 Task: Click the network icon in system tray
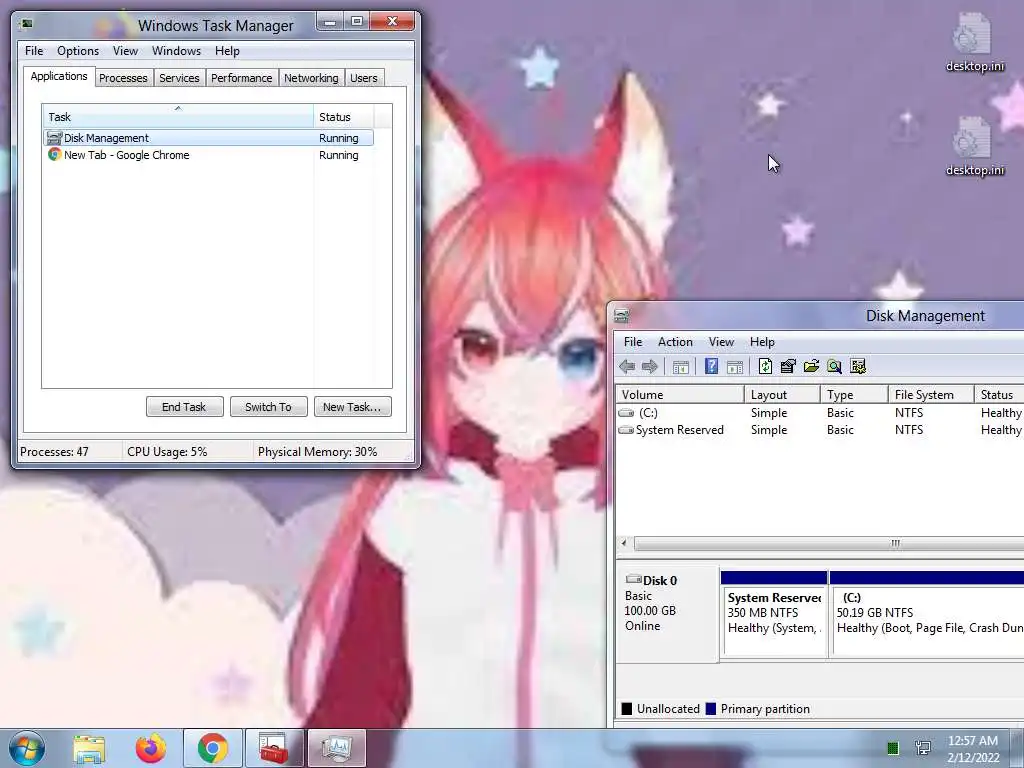(x=923, y=748)
